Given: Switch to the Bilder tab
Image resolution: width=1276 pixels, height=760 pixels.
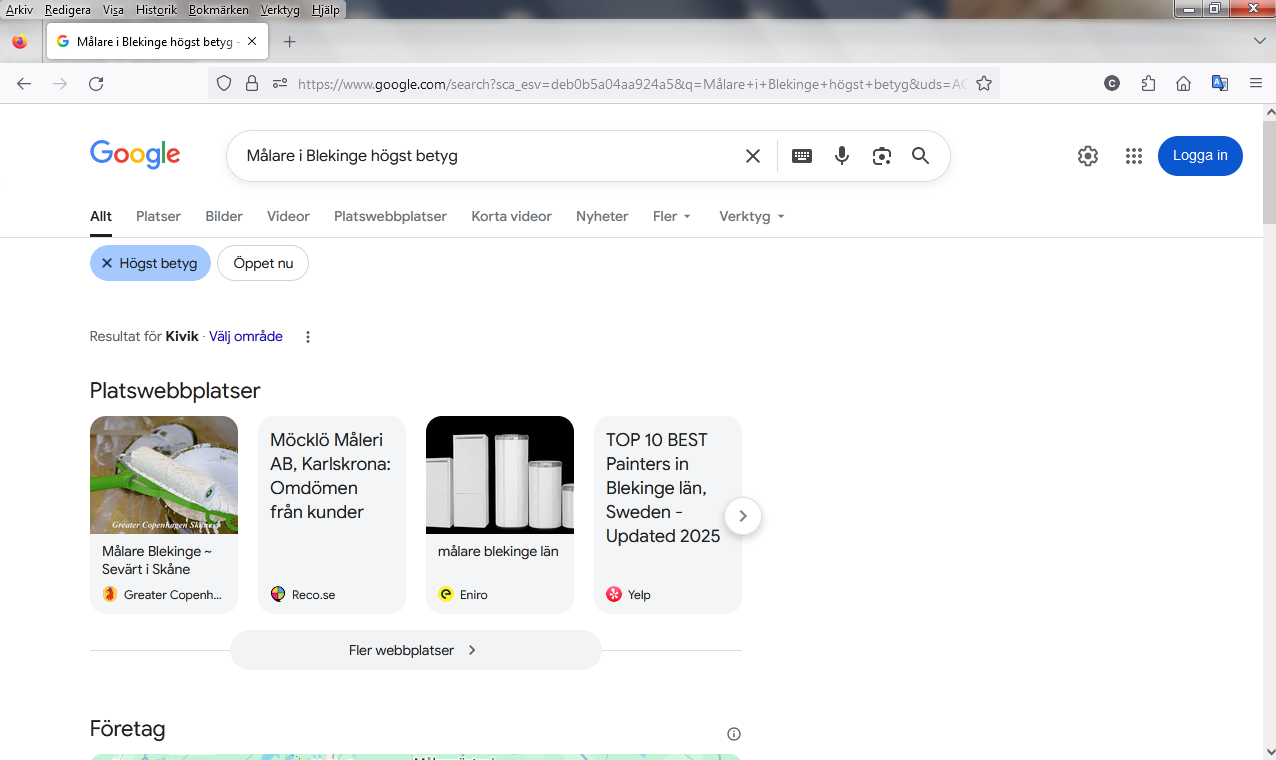Looking at the screenshot, I should coord(224,216).
